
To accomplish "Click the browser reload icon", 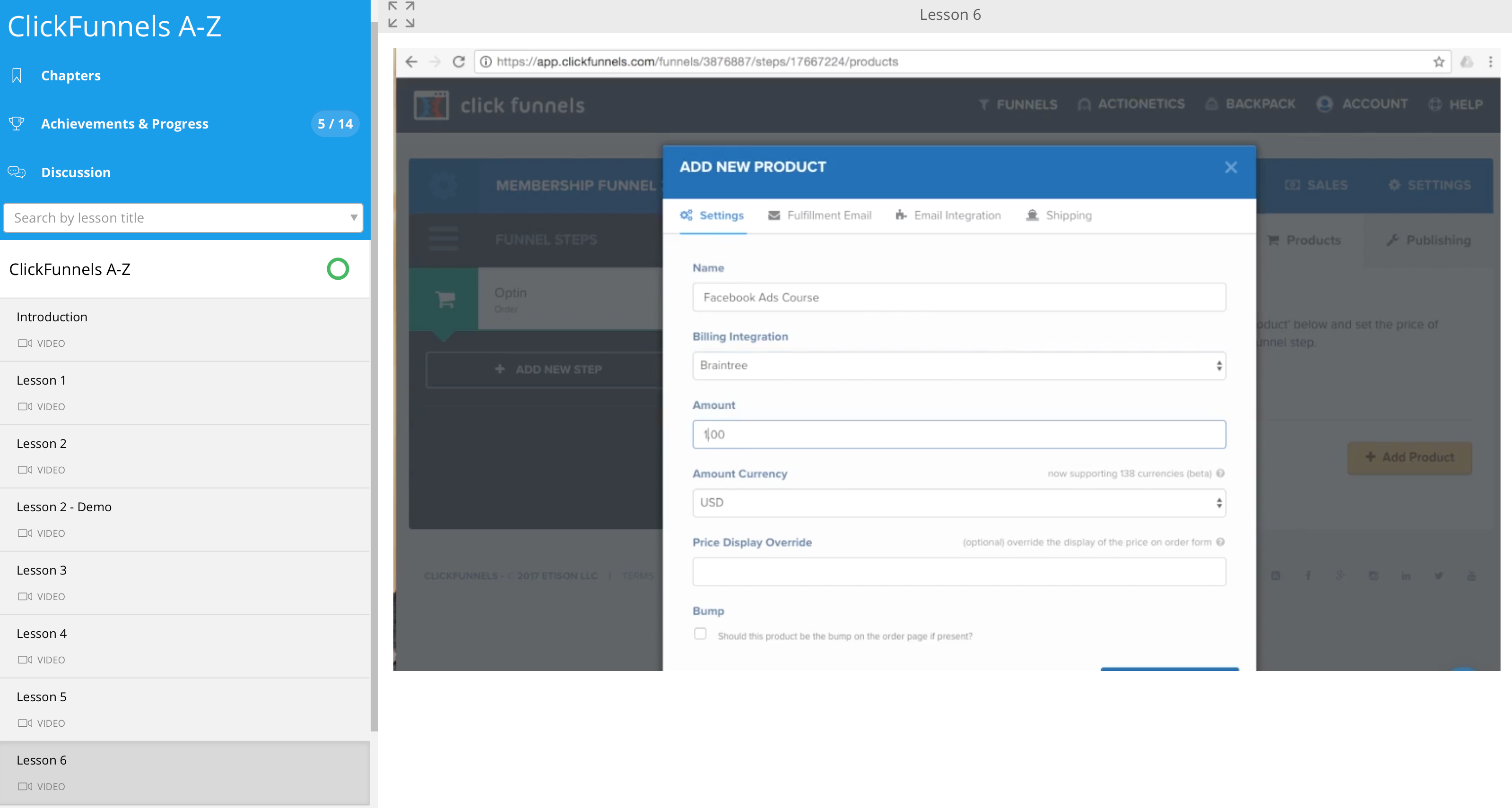I will (x=459, y=61).
